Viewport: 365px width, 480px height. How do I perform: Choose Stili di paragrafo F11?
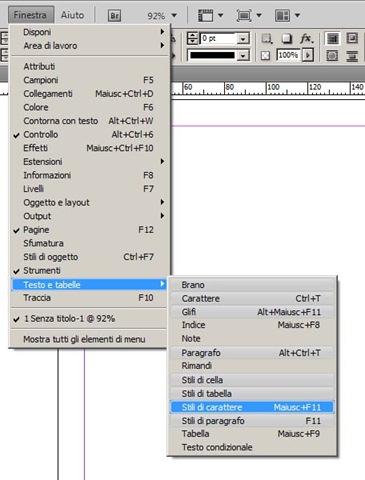point(252,421)
